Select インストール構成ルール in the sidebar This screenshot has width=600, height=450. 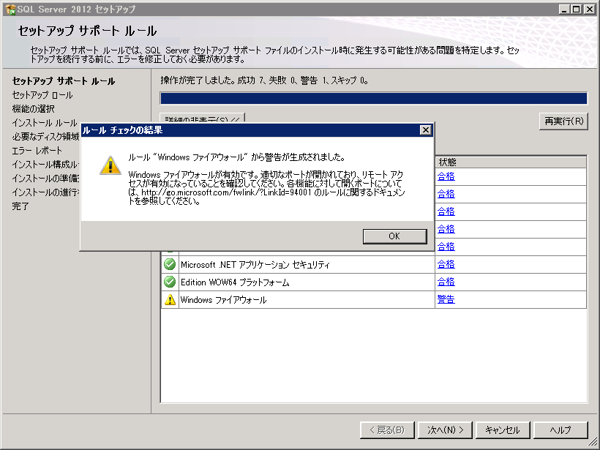pyautogui.click(x=46, y=165)
